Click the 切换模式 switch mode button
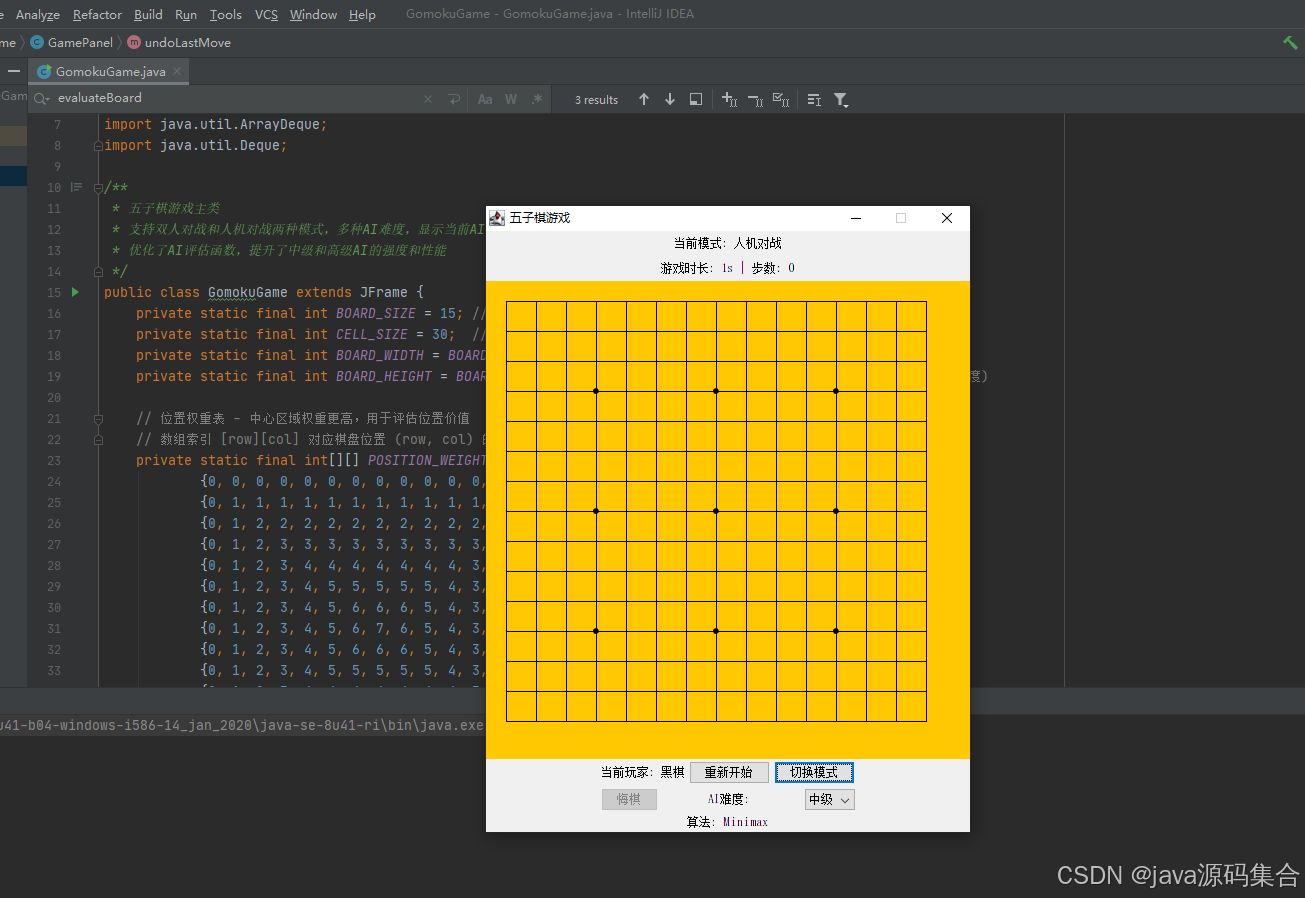The image size is (1305, 898). (814, 772)
